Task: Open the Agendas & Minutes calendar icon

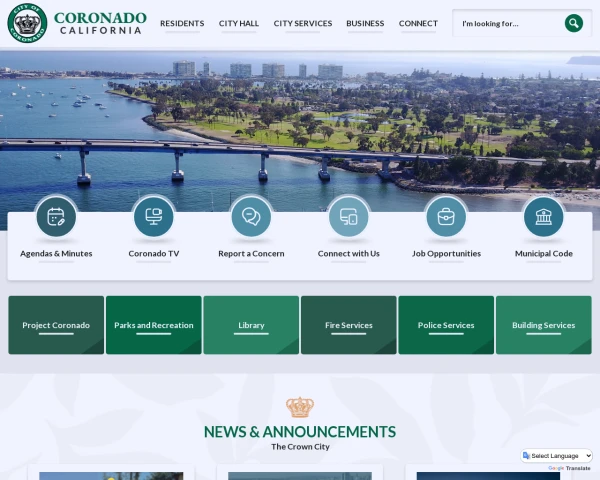Action: (56, 217)
